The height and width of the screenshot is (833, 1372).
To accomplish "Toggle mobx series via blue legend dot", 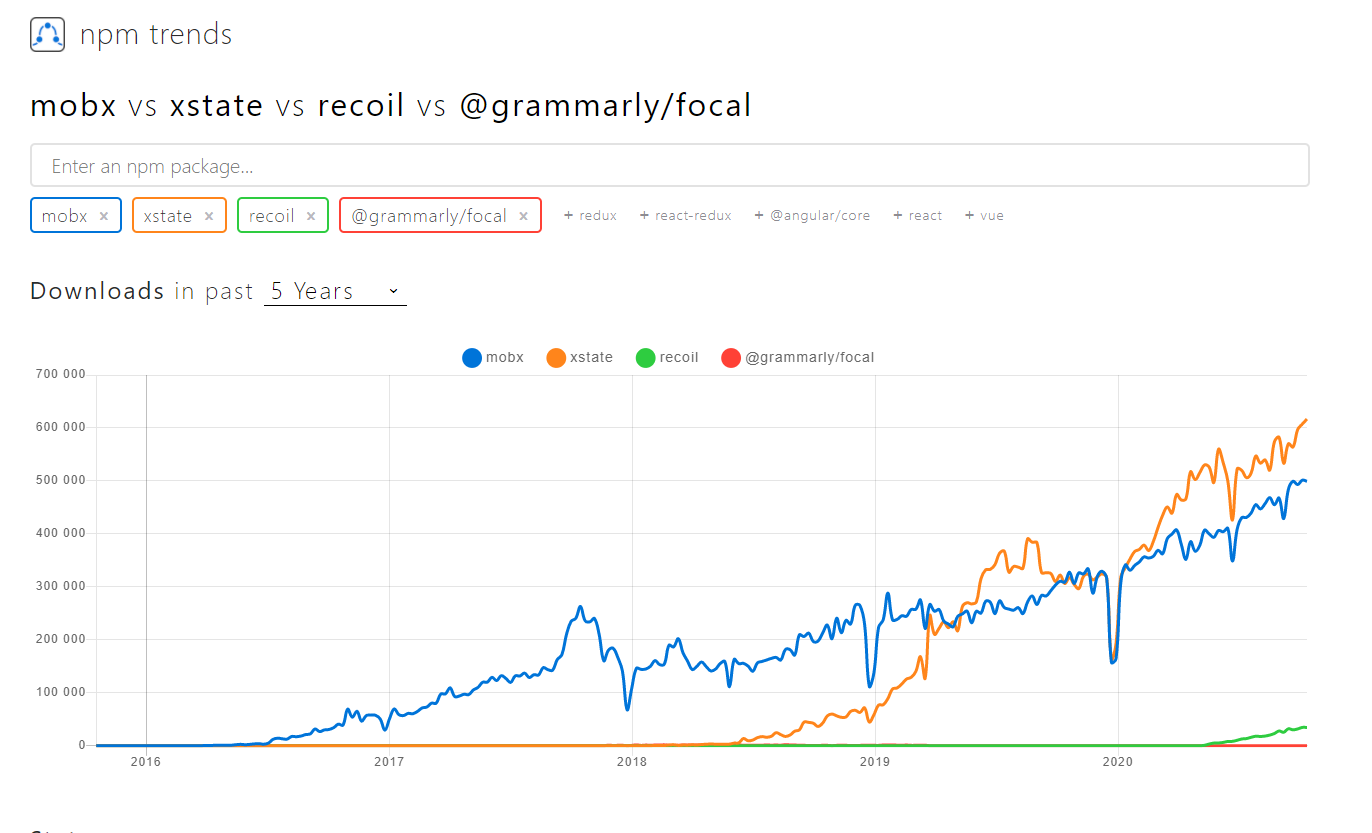I will (472, 357).
